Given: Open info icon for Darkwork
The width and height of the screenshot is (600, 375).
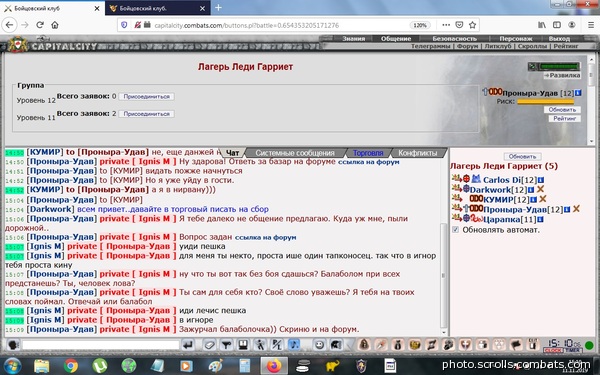Looking at the screenshot, I should [x=531, y=190].
